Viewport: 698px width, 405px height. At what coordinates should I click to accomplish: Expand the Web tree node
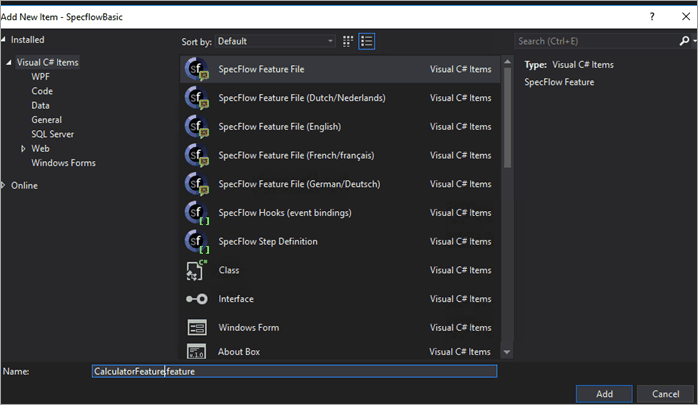coord(23,149)
